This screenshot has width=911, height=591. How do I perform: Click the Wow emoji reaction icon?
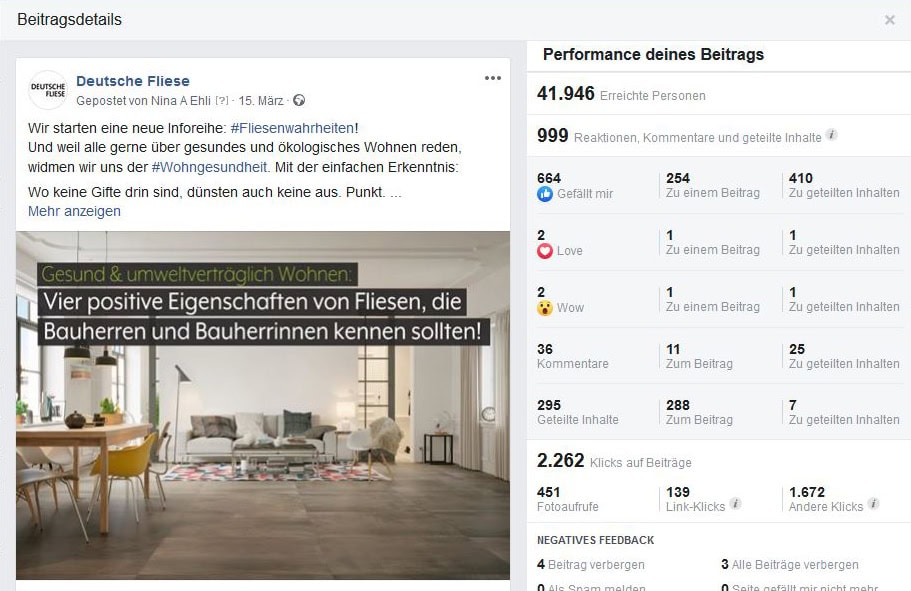545,308
